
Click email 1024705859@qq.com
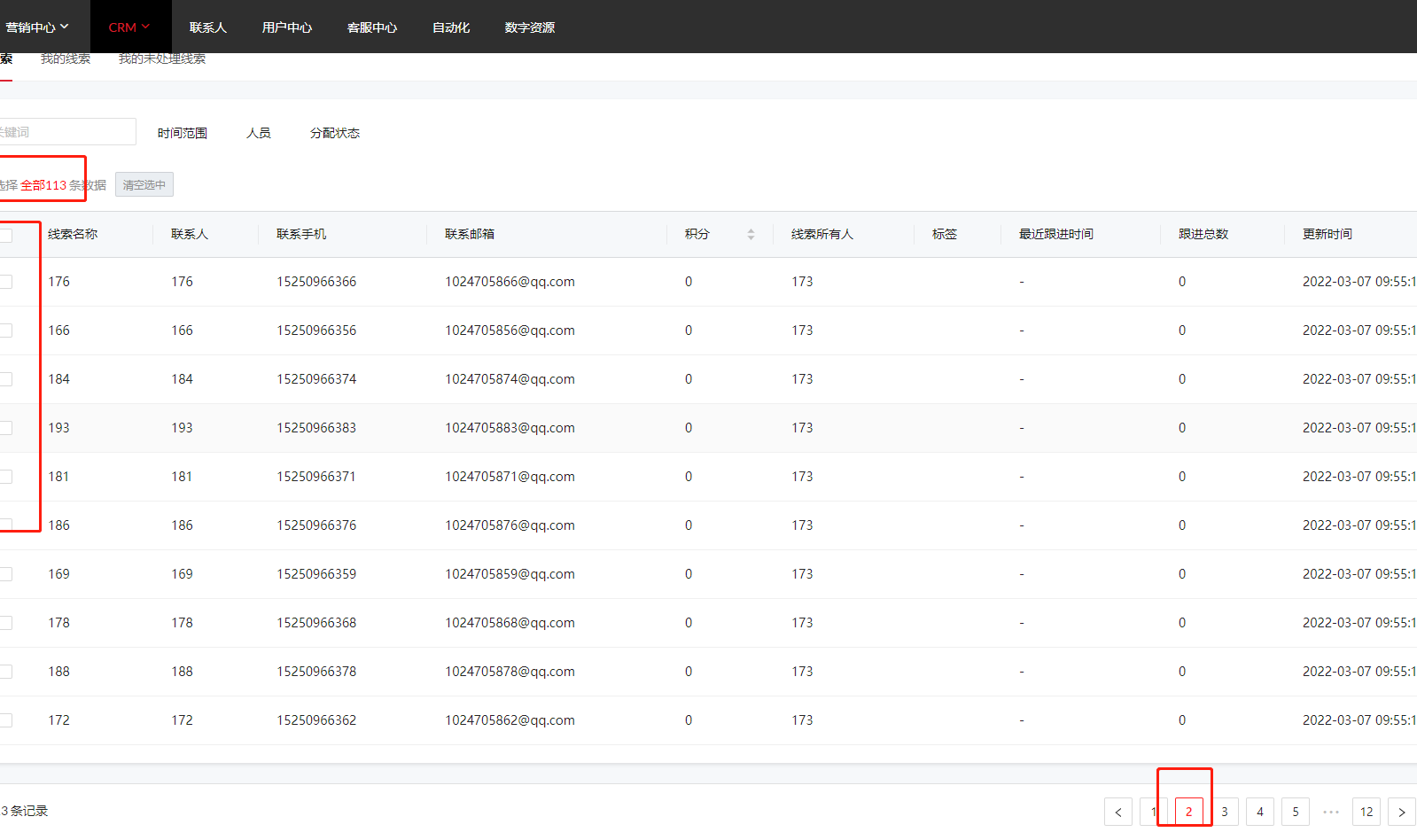coord(510,574)
